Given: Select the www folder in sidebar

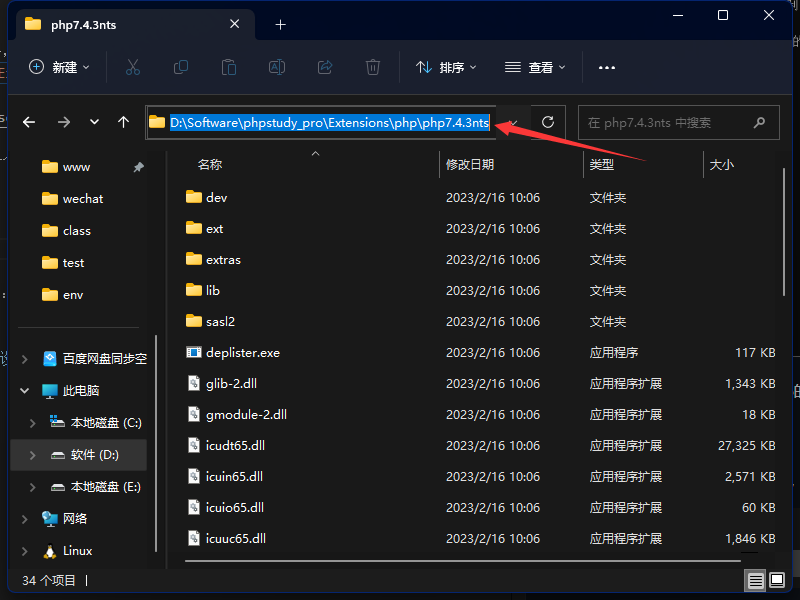Looking at the screenshot, I should 77,167.
